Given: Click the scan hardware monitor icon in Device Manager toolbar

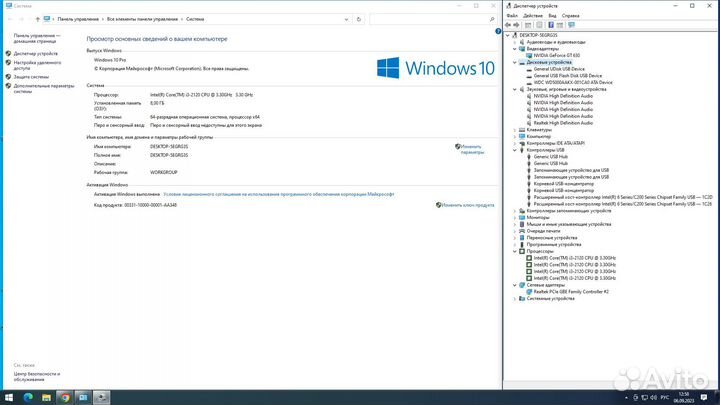Looking at the screenshot, I should click(x=571, y=25).
